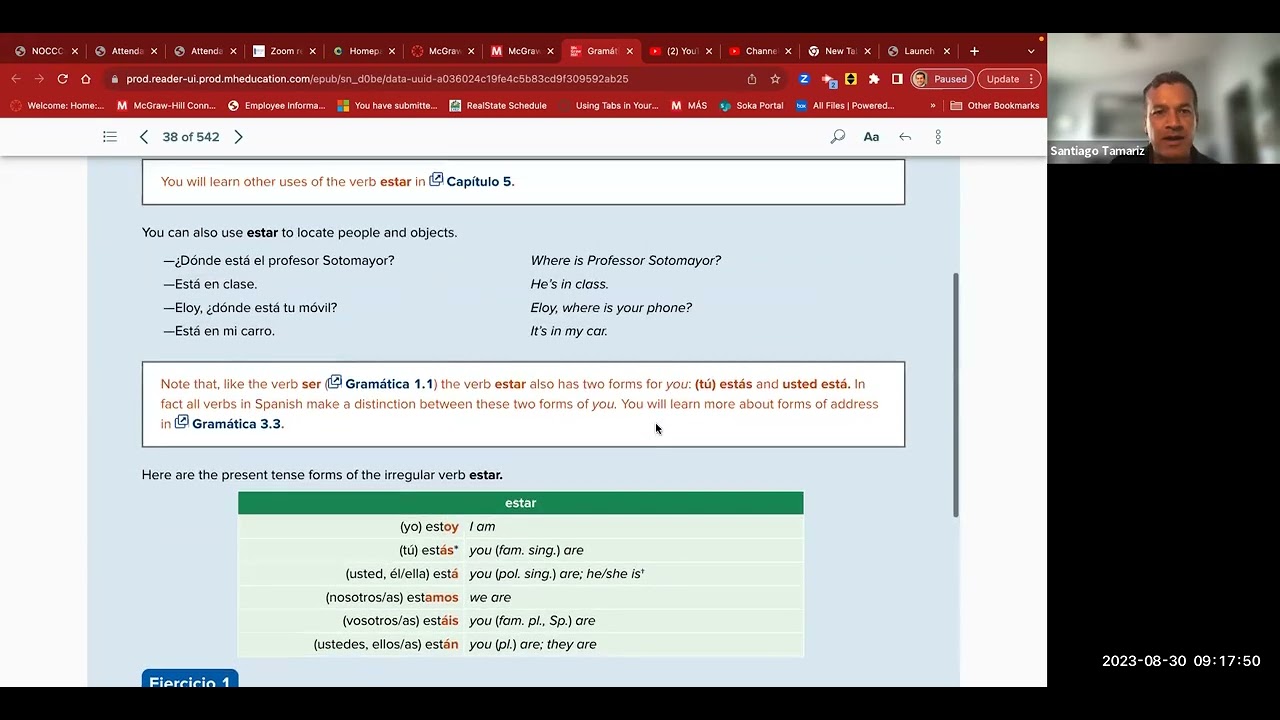This screenshot has width=1280, height=720.
Task: Click Santiago Tamariz video thumbnail
Action: coord(1163,98)
